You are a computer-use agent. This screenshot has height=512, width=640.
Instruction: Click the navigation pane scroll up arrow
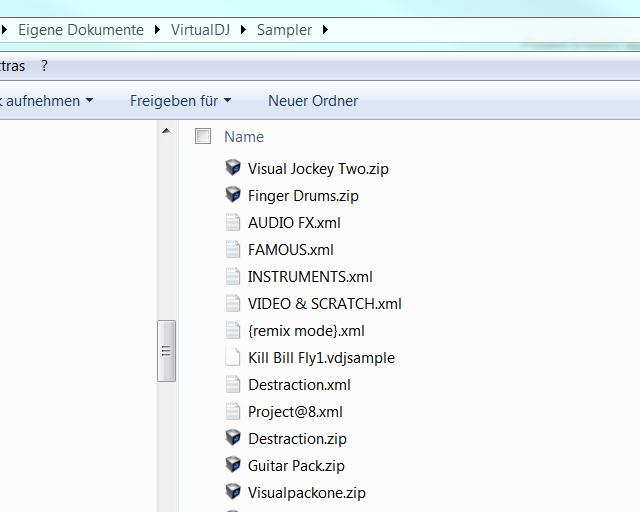pyautogui.click(x=166, y=131)
